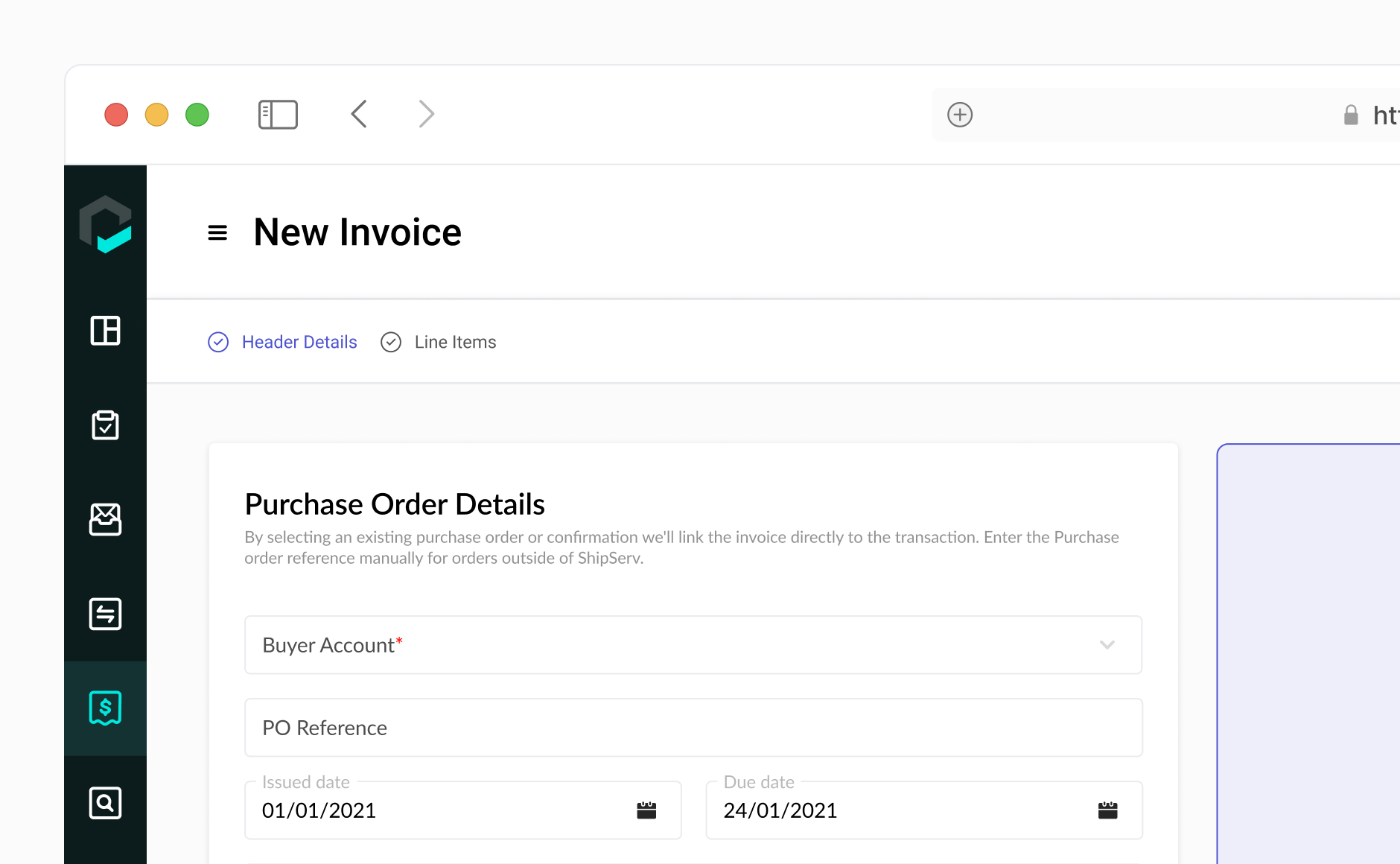
Task: Click the Due date field 24/01/2021
Action: click(924, 810)
